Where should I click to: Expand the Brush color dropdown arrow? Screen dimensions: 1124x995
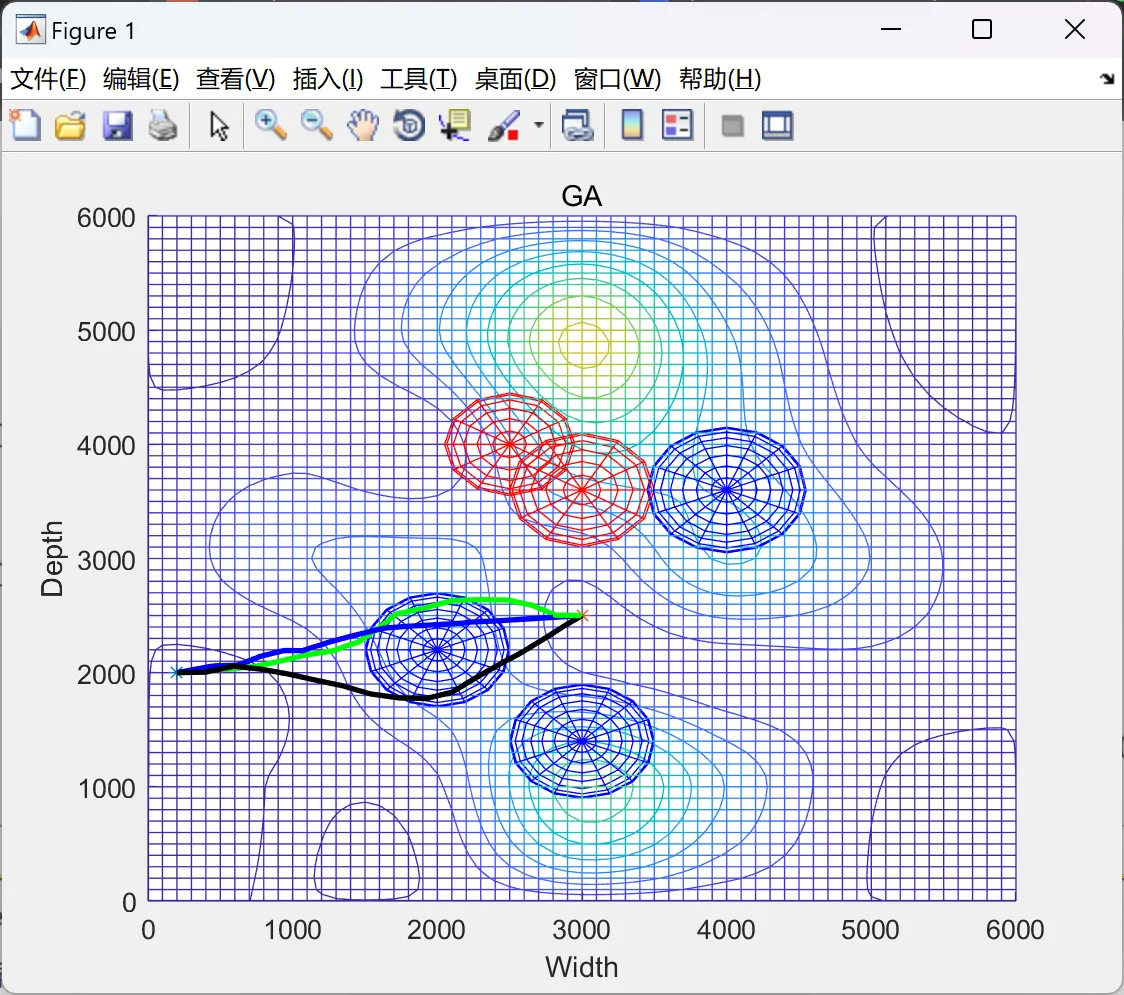[539, 125]
